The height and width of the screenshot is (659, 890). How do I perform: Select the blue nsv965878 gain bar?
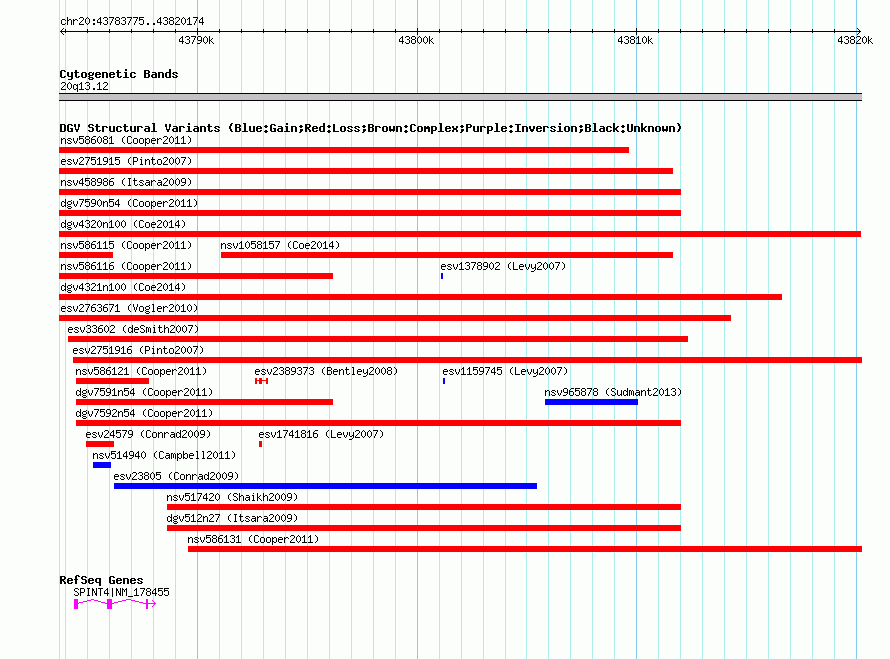click(x=591, y=402)
